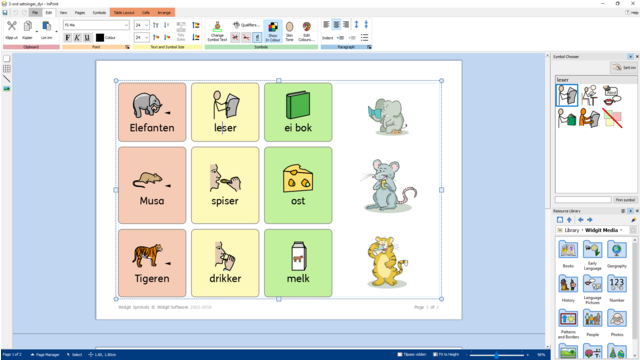Viewport: 640px width, 360px height.
Task: Open the Lim inn paste dropdown arrow
Action: click(56, 31)
